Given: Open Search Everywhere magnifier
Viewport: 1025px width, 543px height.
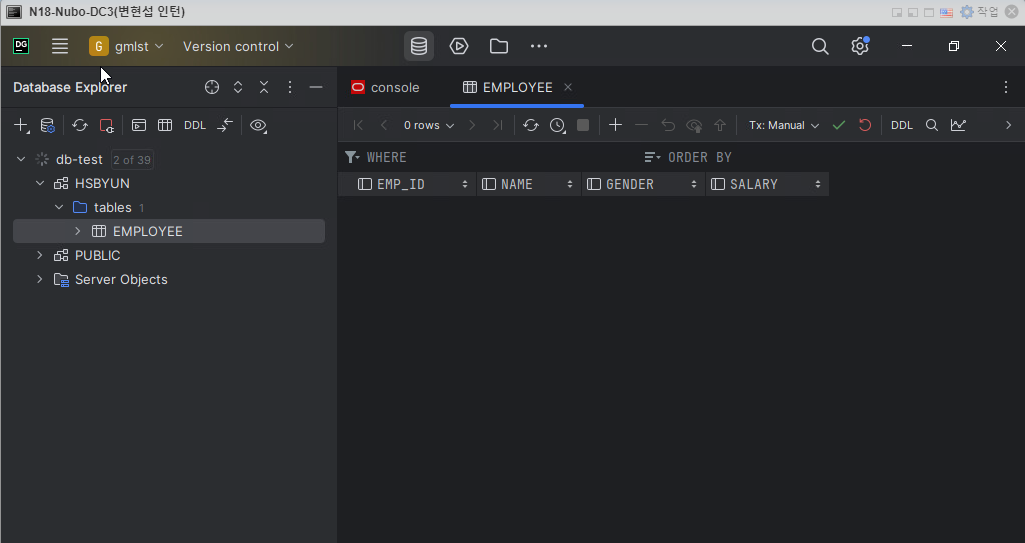Looking at the screenshot, I should click(x=820, y=46).
